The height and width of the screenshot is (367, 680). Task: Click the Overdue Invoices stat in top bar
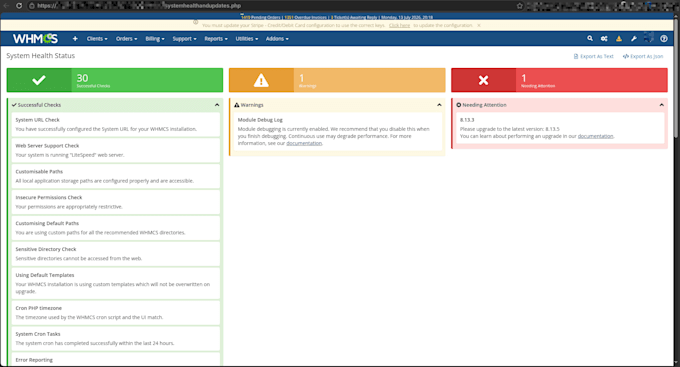pyautogui.click(x=305, y=17)
